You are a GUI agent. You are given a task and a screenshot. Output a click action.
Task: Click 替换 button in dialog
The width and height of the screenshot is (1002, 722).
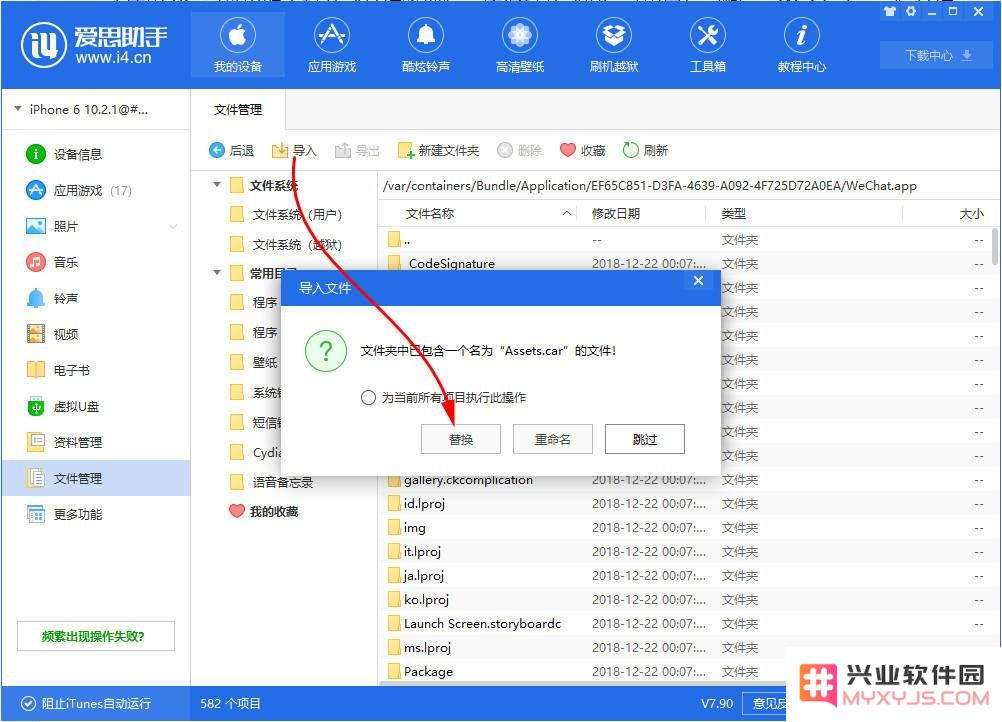click(461, 439)
